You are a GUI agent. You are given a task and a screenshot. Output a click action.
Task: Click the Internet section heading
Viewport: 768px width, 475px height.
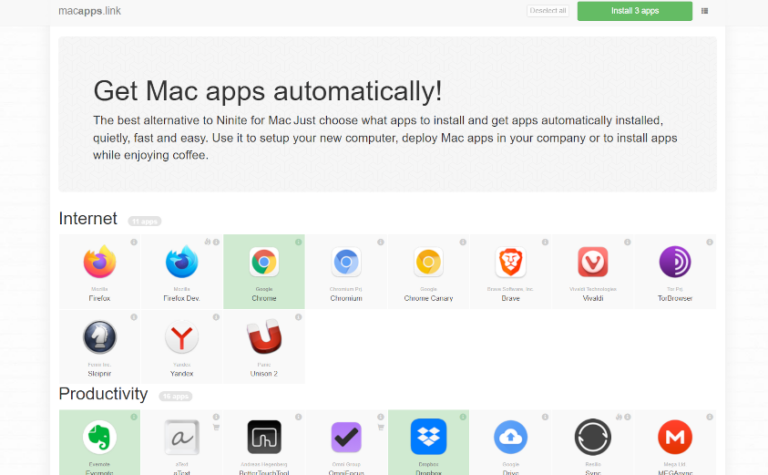coord(88,218)
